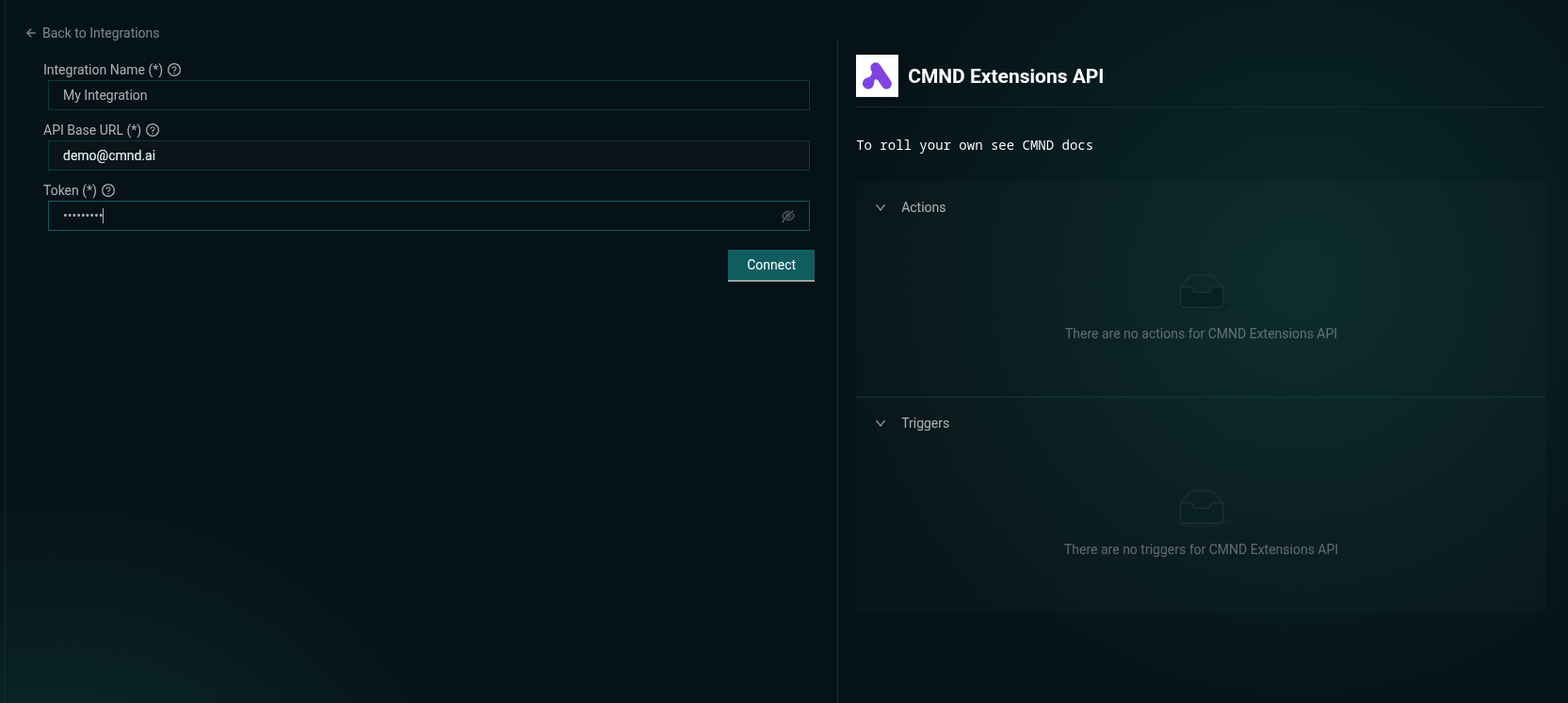The width and height of the screenshot is (1568, 703).
Task: Focus the Integration Name input field
Action: click(x=428, y=95)
